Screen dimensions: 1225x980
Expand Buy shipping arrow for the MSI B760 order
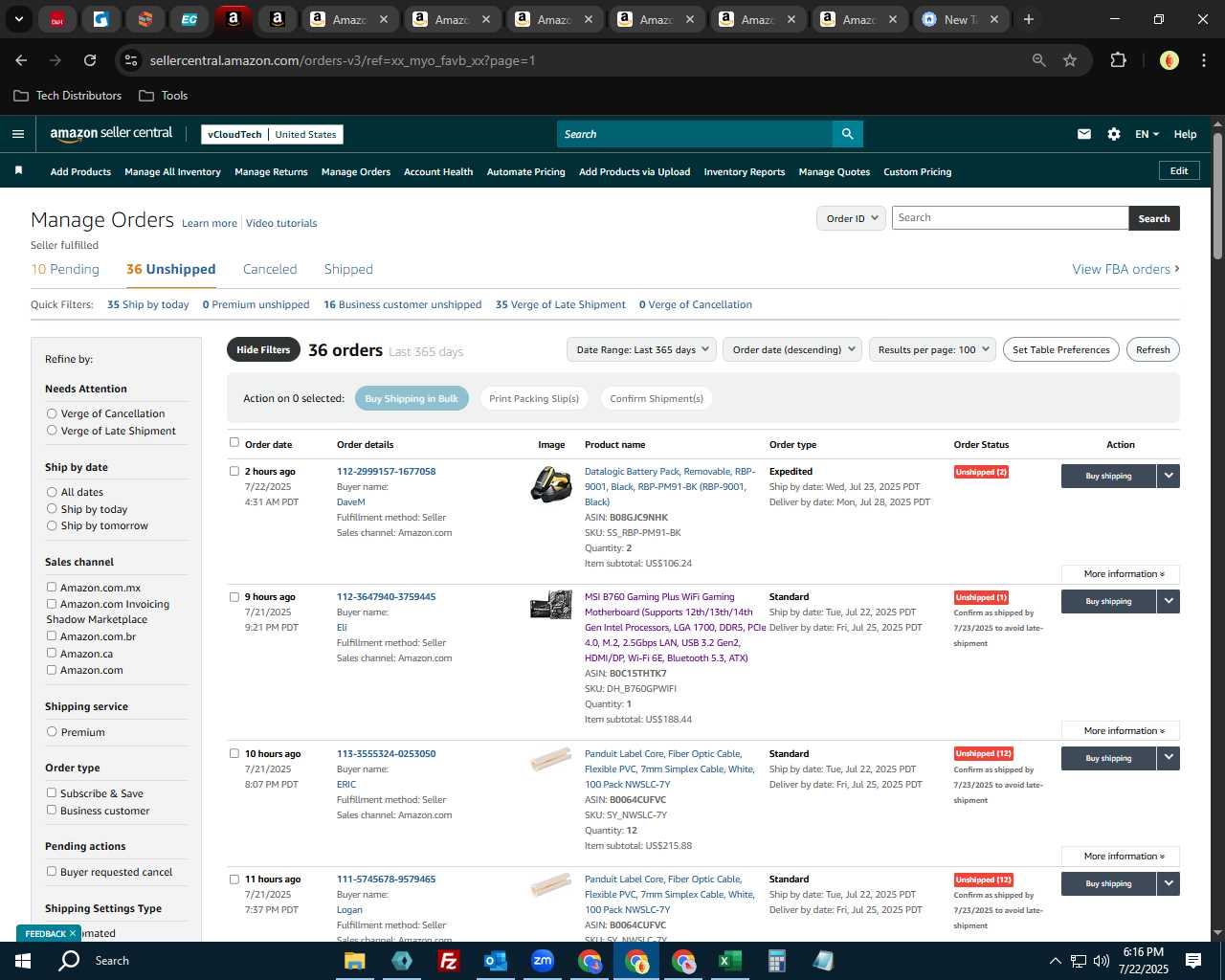tap(1169, 601)
